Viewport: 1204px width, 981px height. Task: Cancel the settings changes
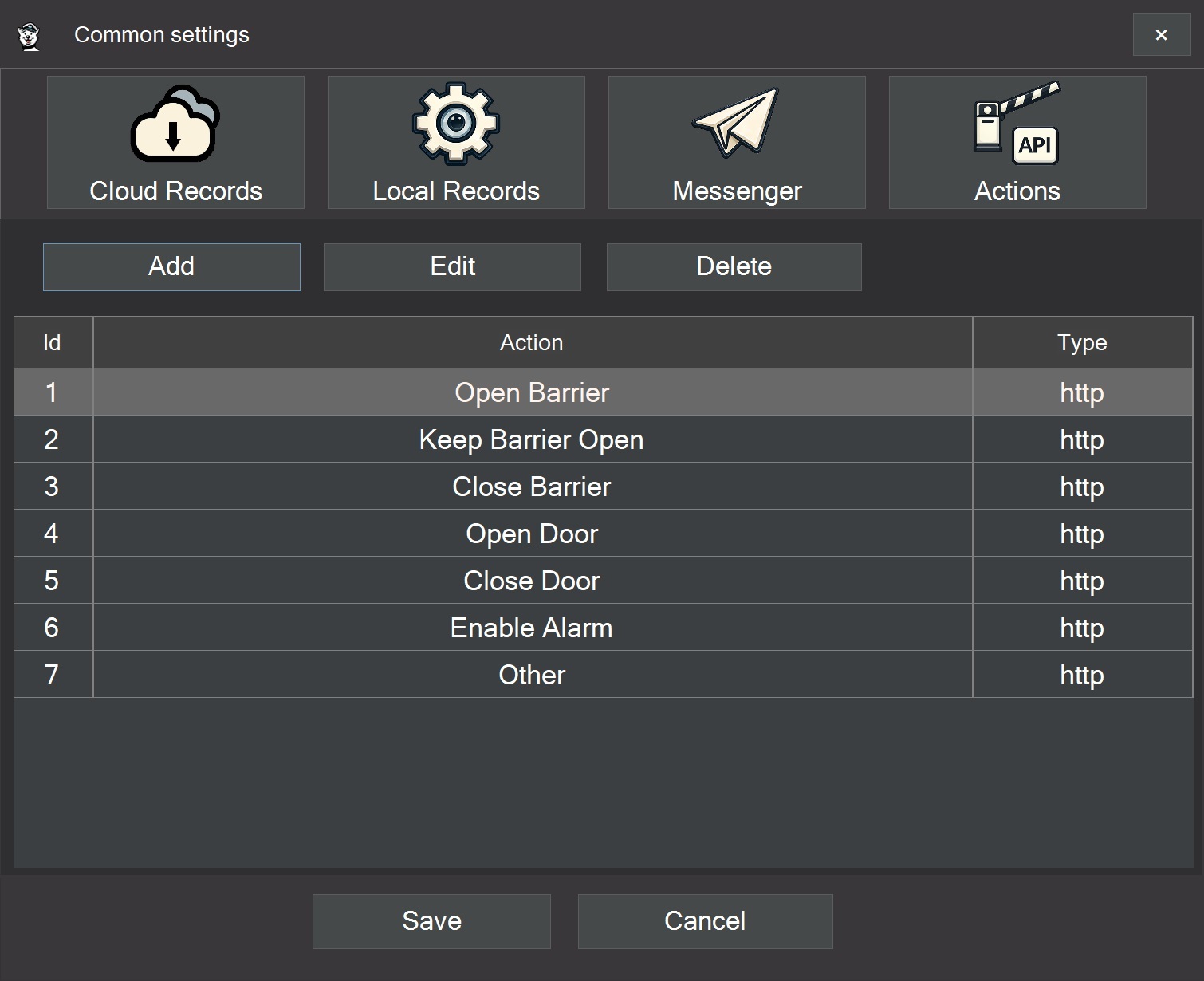pos(705,921)
